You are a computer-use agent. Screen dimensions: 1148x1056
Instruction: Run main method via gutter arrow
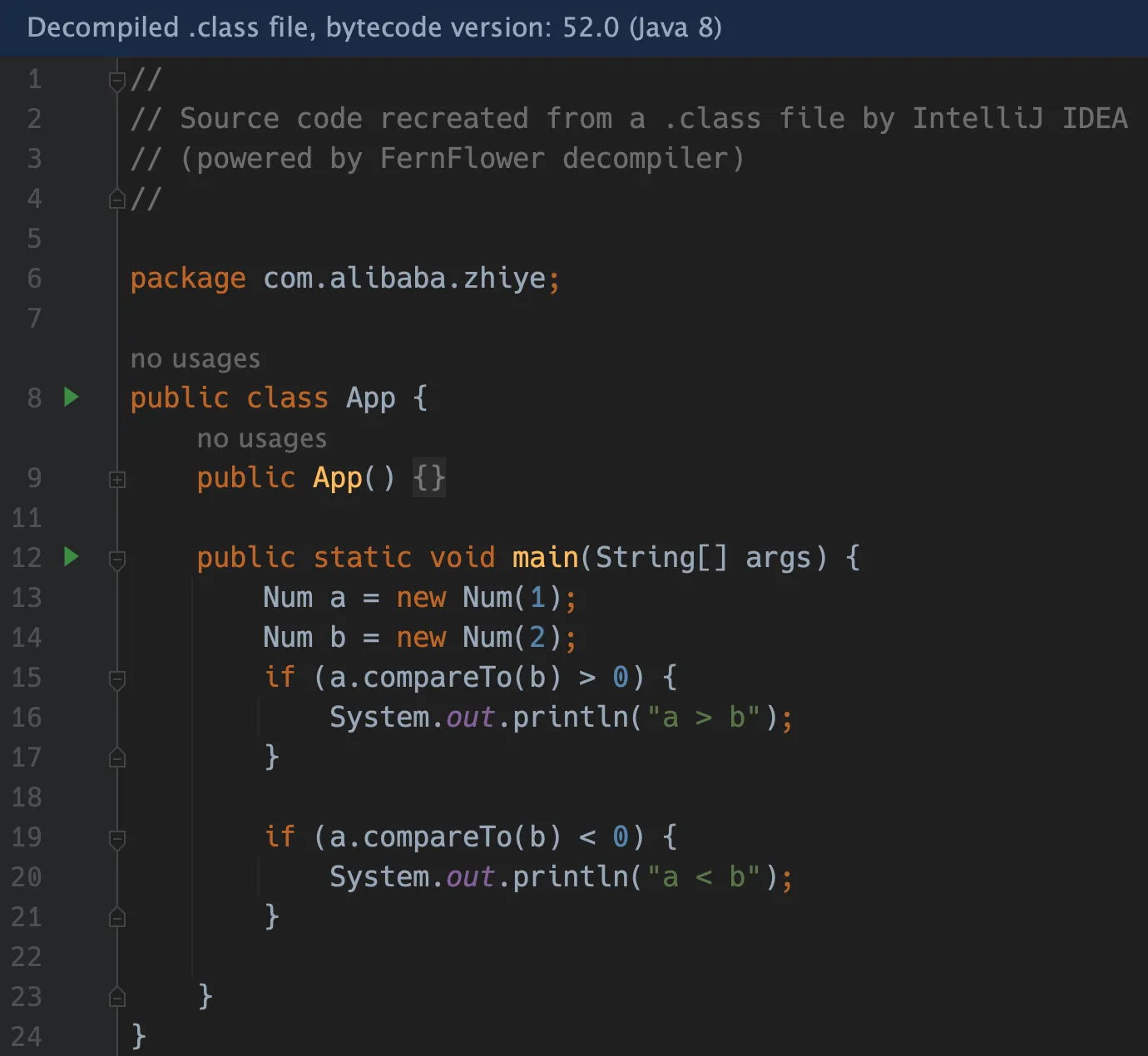tap(72, 556)
